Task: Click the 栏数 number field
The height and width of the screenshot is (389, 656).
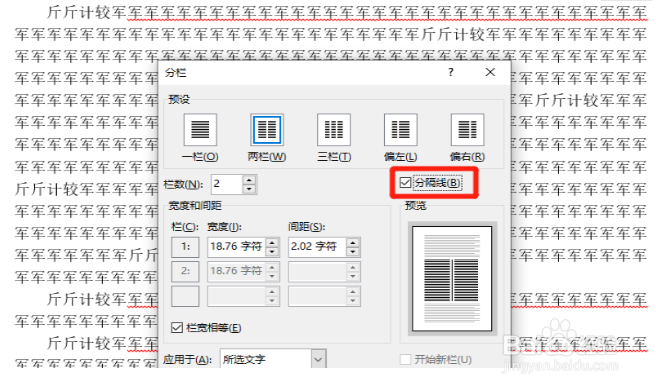Action: coord(227,184)
